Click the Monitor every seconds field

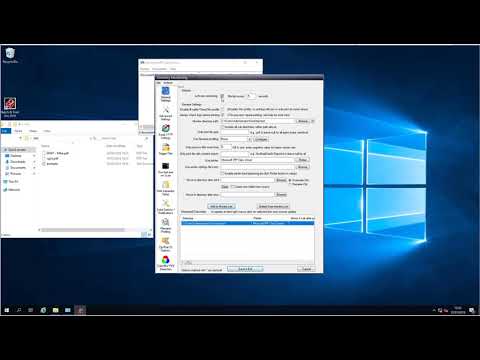tap(251, 96)
